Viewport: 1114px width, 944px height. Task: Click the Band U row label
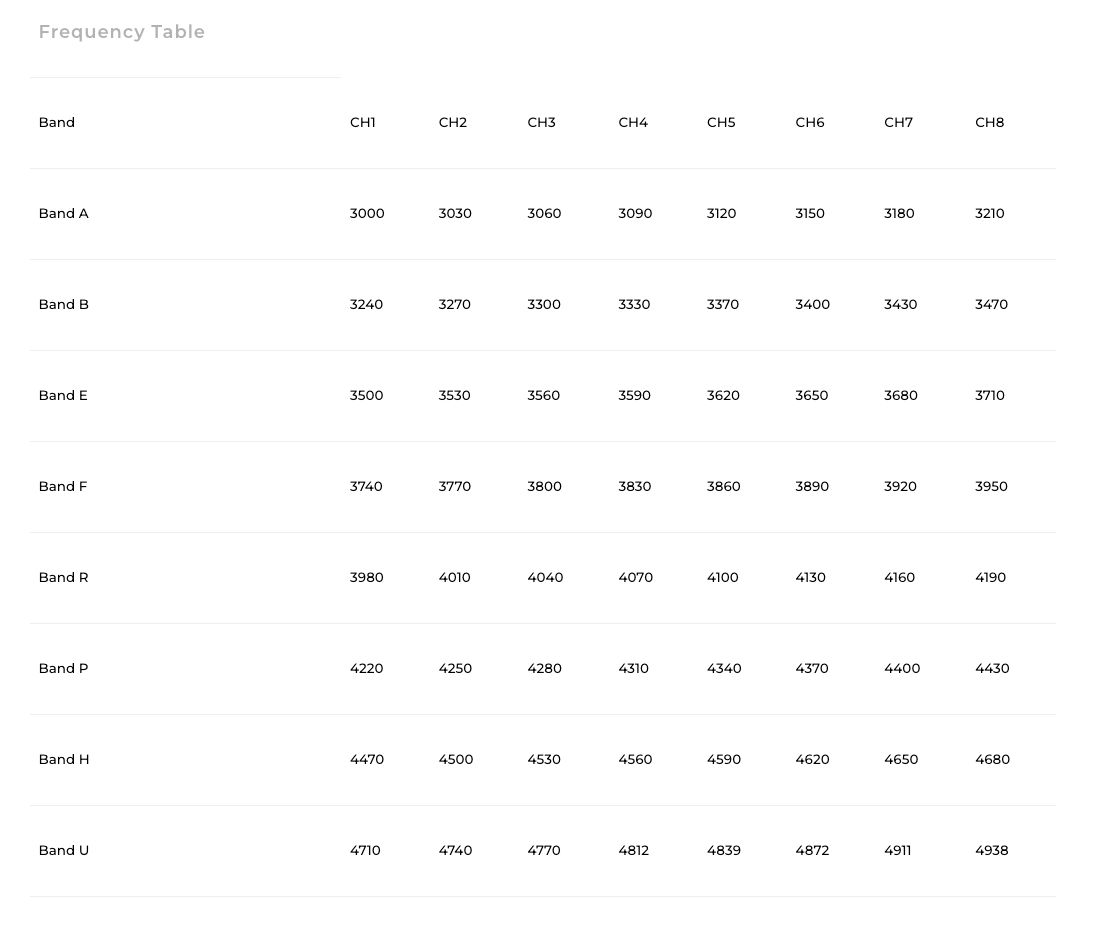click(x=64, y=850)
